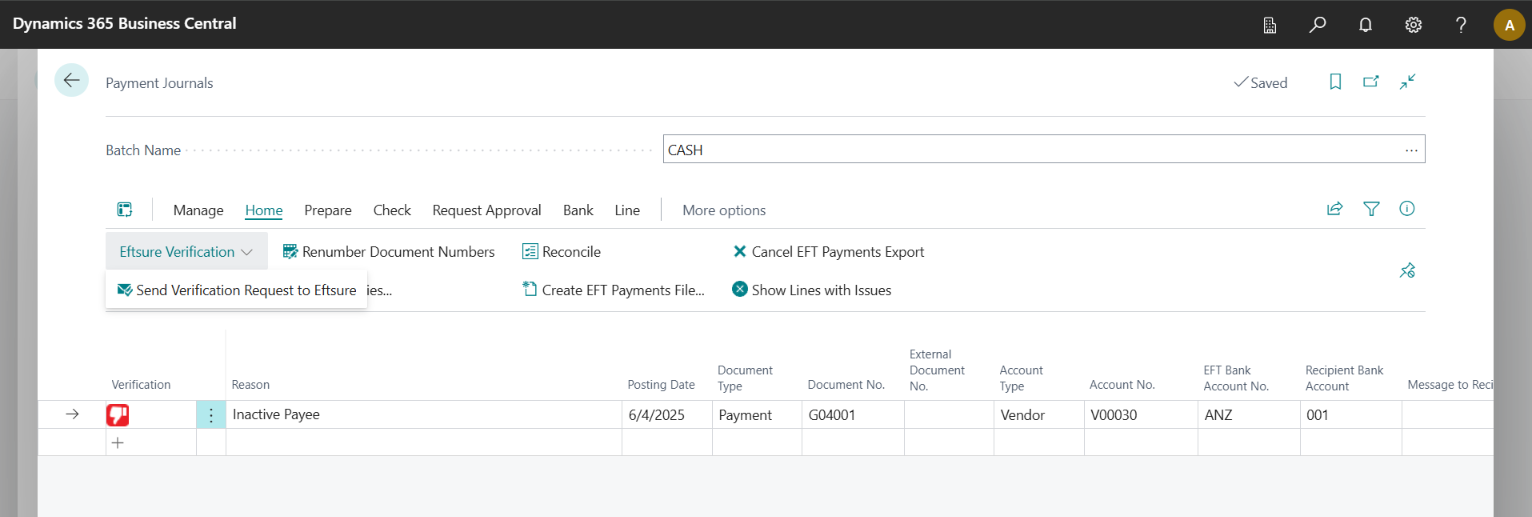Collapse the page with shrink arrows icon

point(1408,82)
